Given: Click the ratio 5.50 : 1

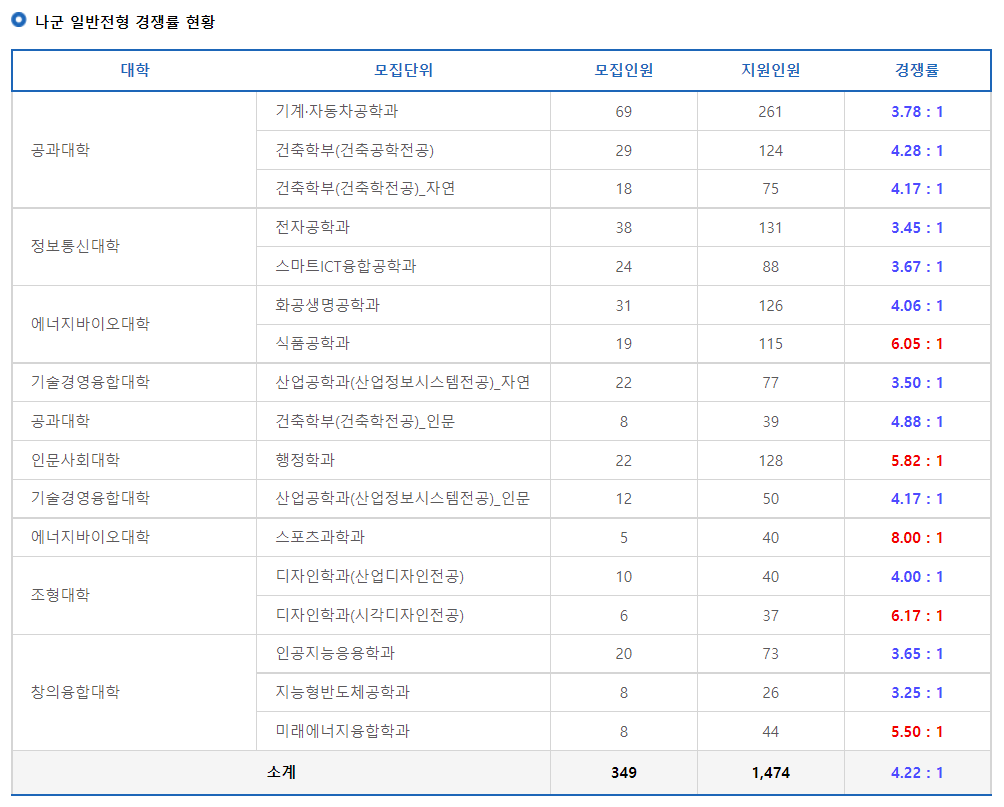Looking at the screenshot, I should pyautogui.click(x=917, y=731).
